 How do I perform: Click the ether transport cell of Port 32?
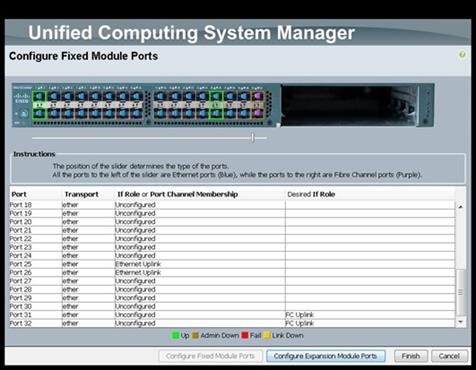tap(88, 323)
